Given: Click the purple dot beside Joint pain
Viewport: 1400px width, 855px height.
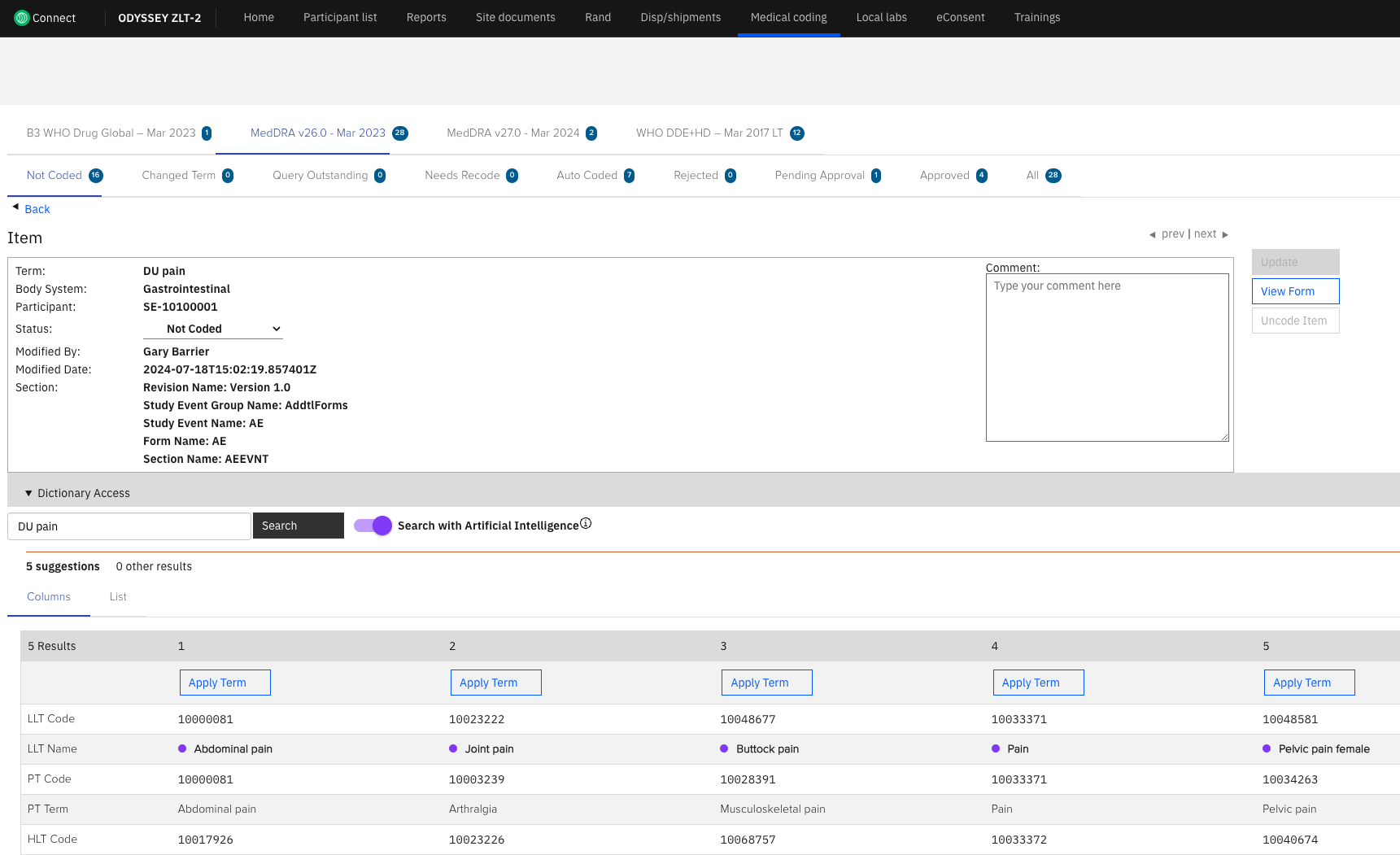Looking at the screenshot, I should point(453,748).
